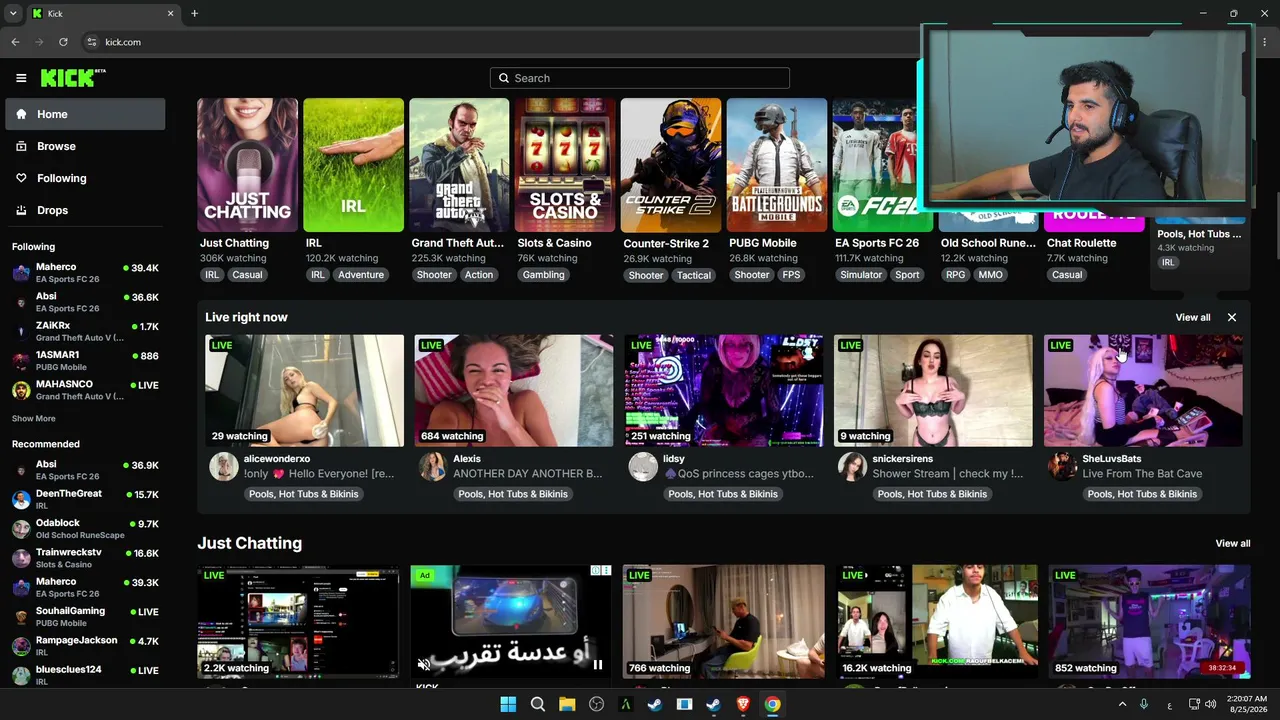Click the FPS tag under PUBG Mobile

coord(792,275)
